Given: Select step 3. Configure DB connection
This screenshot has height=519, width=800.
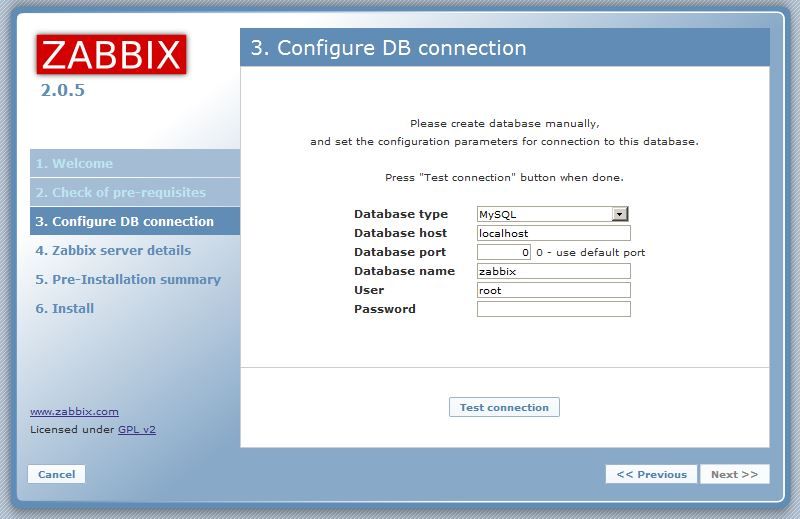Looking at the screenshot, I should (x=135, y=221).
